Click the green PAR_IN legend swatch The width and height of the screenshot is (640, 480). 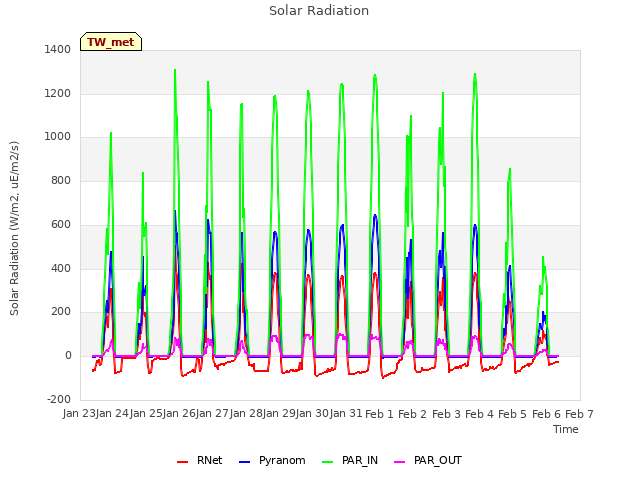(327, 462)
